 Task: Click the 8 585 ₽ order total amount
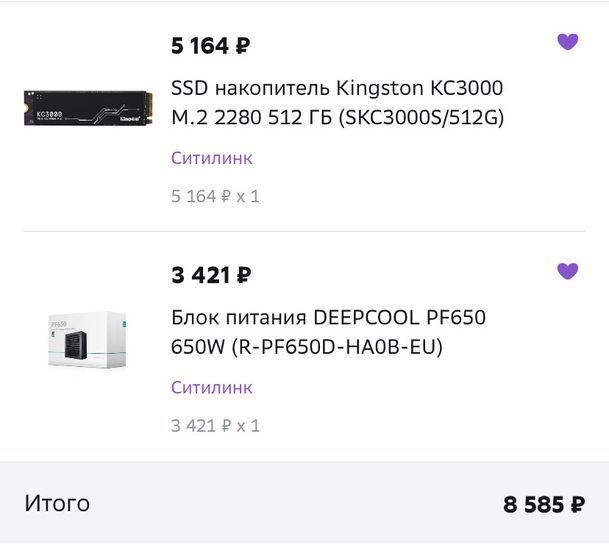tap(544, 504)
